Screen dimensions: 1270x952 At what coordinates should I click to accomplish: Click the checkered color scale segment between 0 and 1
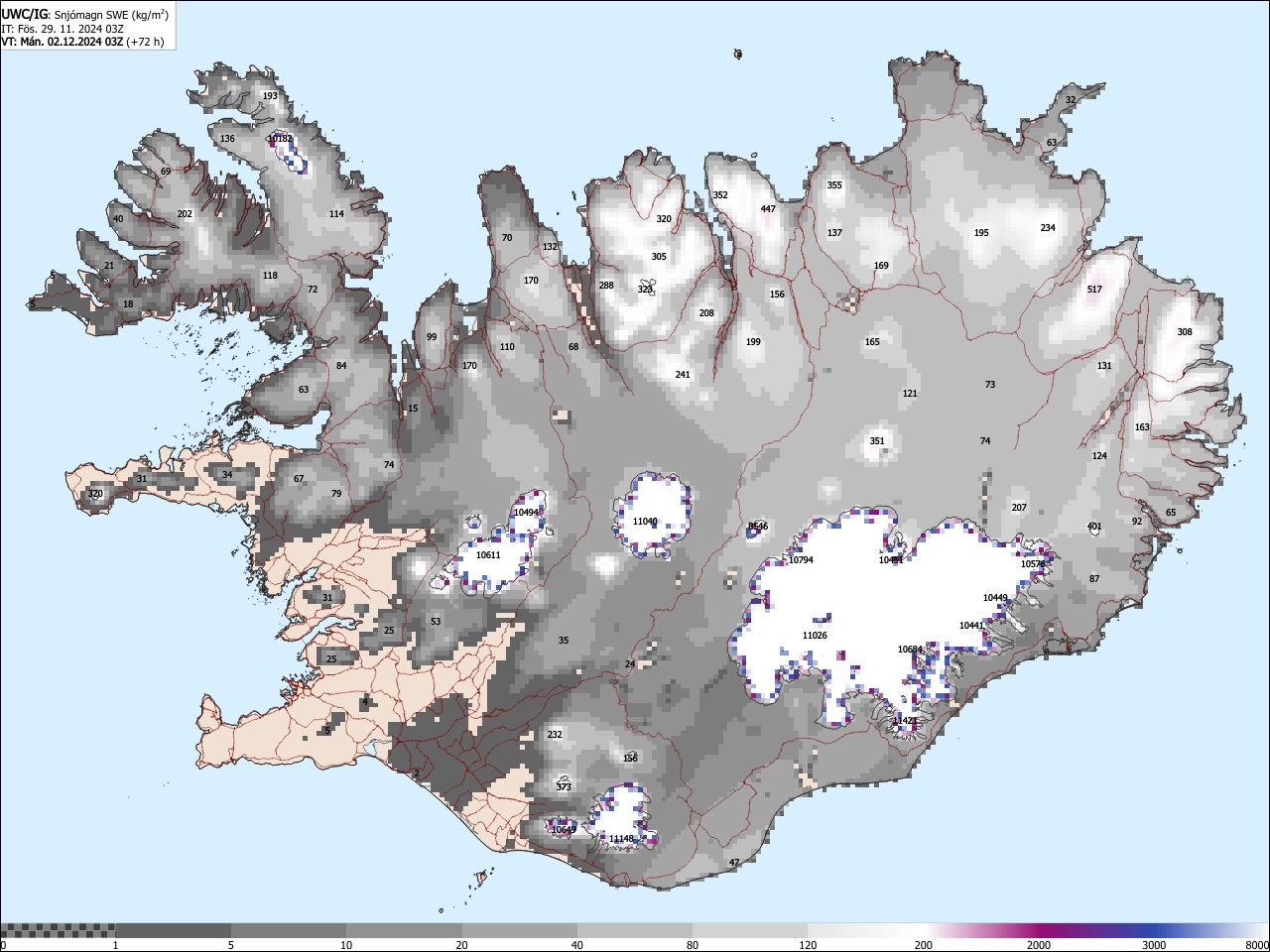click(58, 930)
